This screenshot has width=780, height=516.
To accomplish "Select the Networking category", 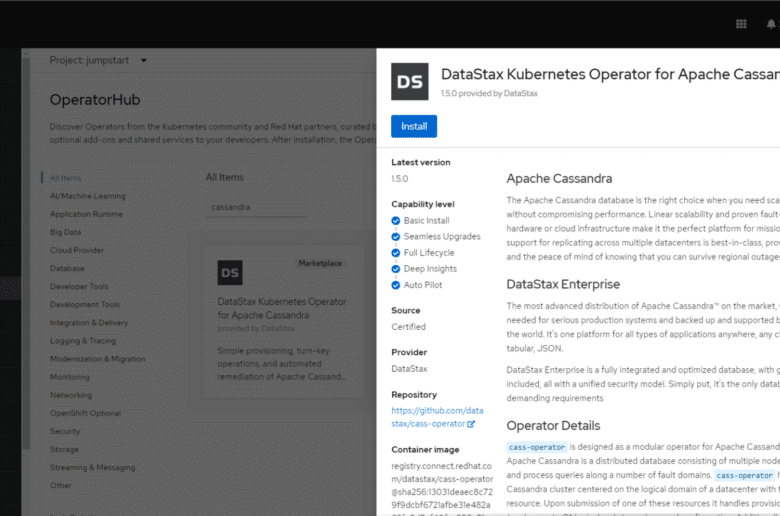I will (71, 395).
